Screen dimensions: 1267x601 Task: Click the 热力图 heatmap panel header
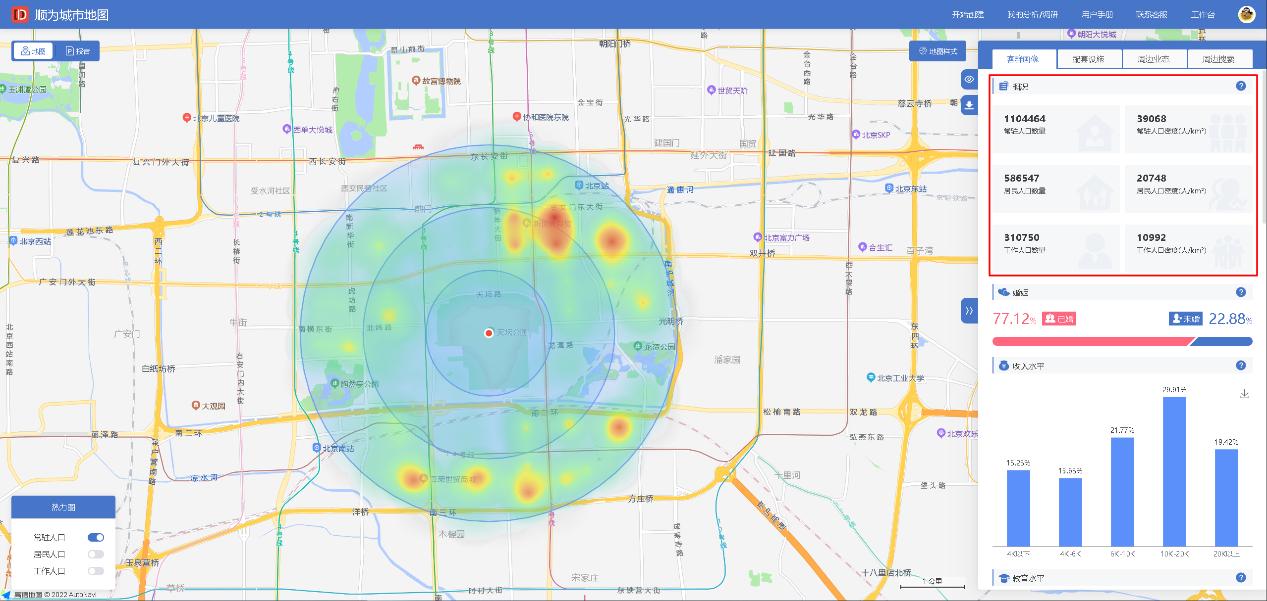63,506
